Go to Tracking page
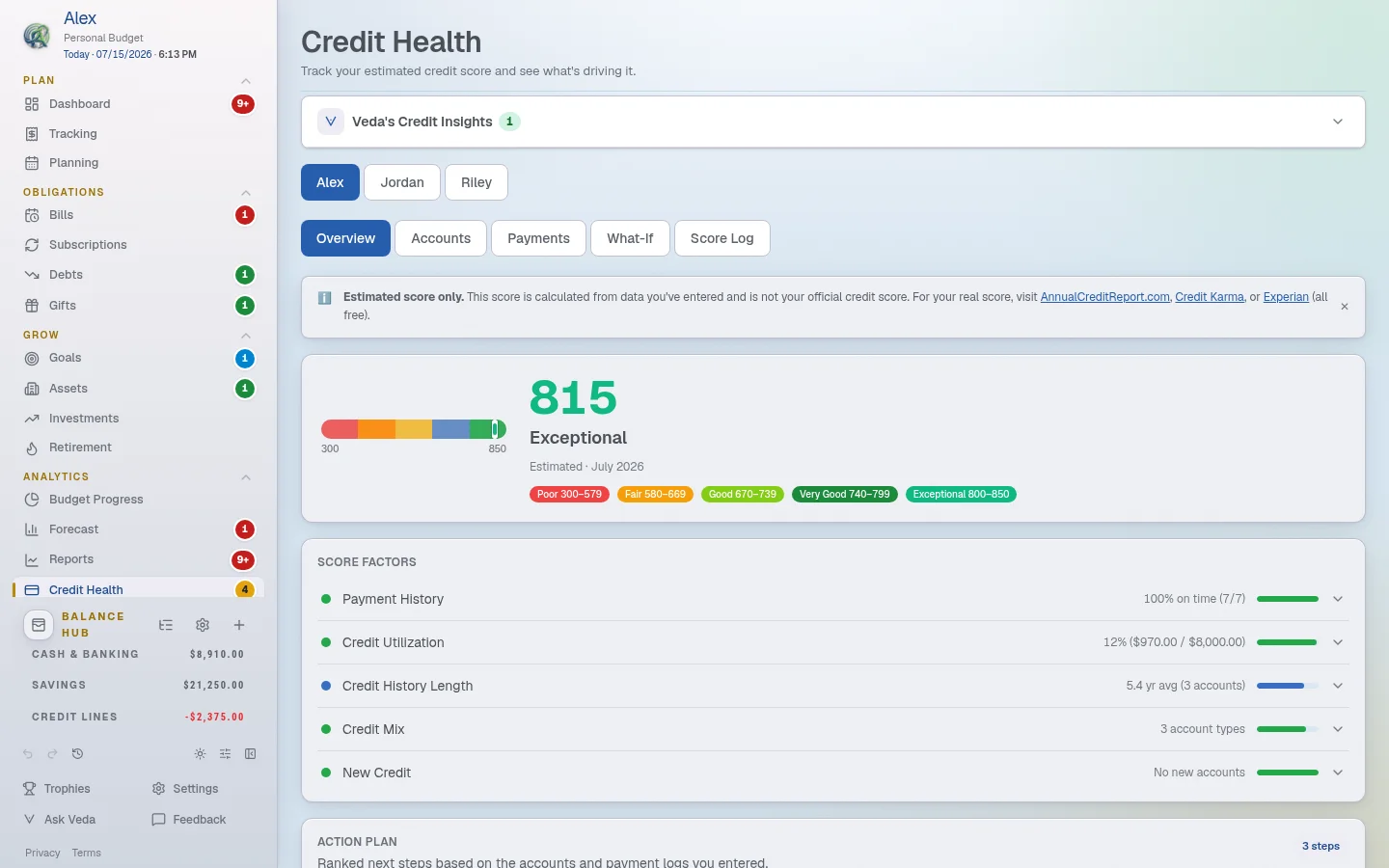This screenshot has width=1389, height=868. (x=138, y=134)
